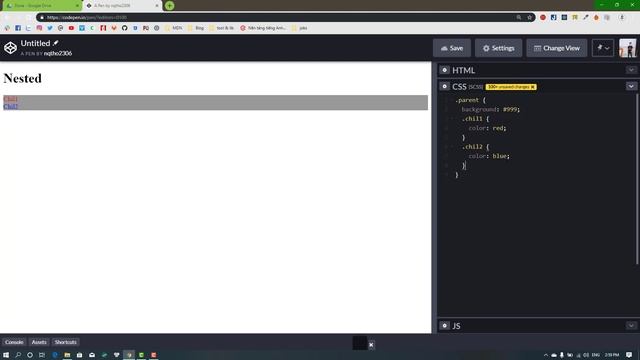Screen dimensions: 640x360
Task: Open the CSS editor settings gear
Action: click(444, 86)
